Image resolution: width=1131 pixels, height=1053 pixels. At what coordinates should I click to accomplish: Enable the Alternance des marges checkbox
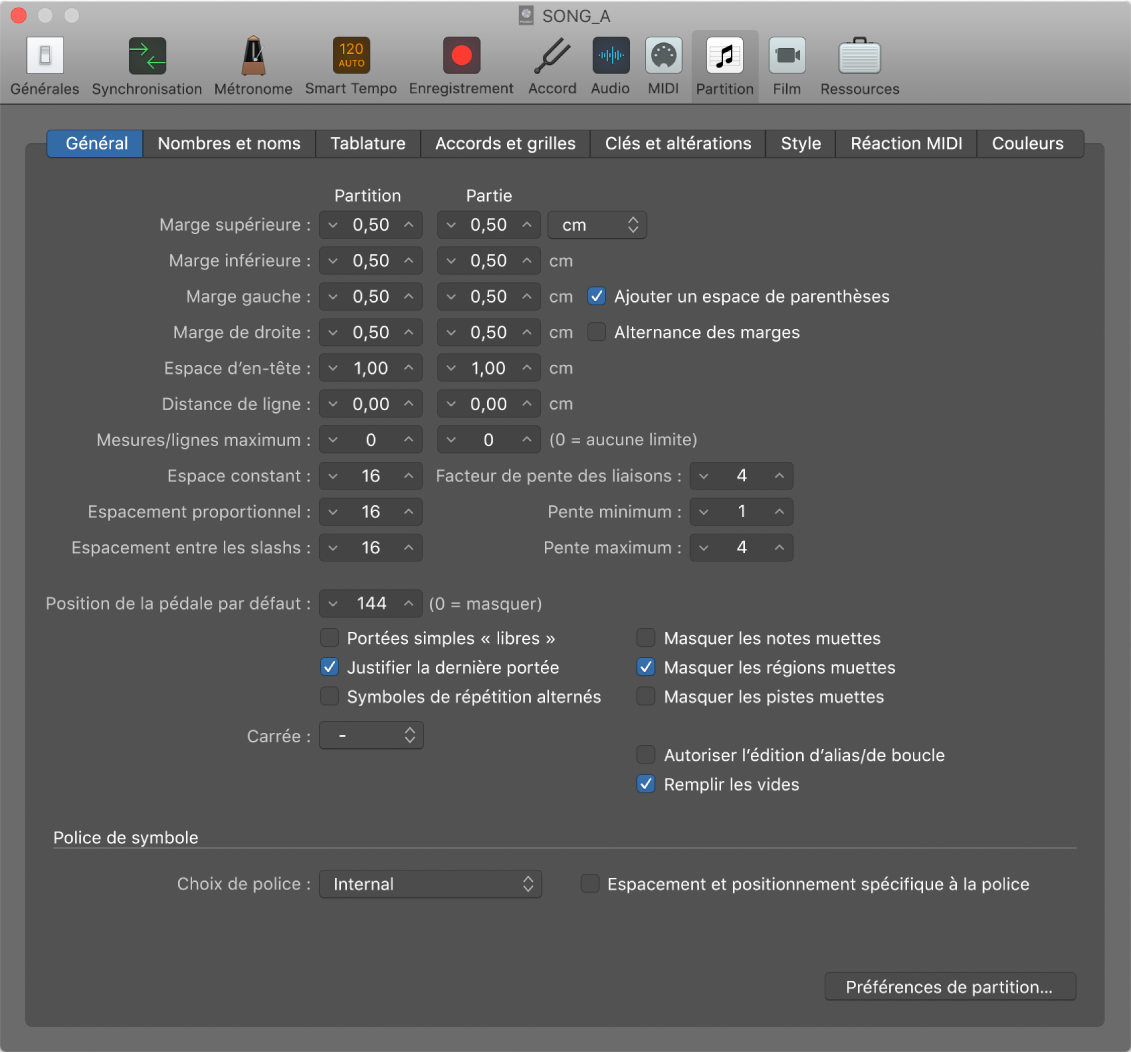click(x=597, y=332)
